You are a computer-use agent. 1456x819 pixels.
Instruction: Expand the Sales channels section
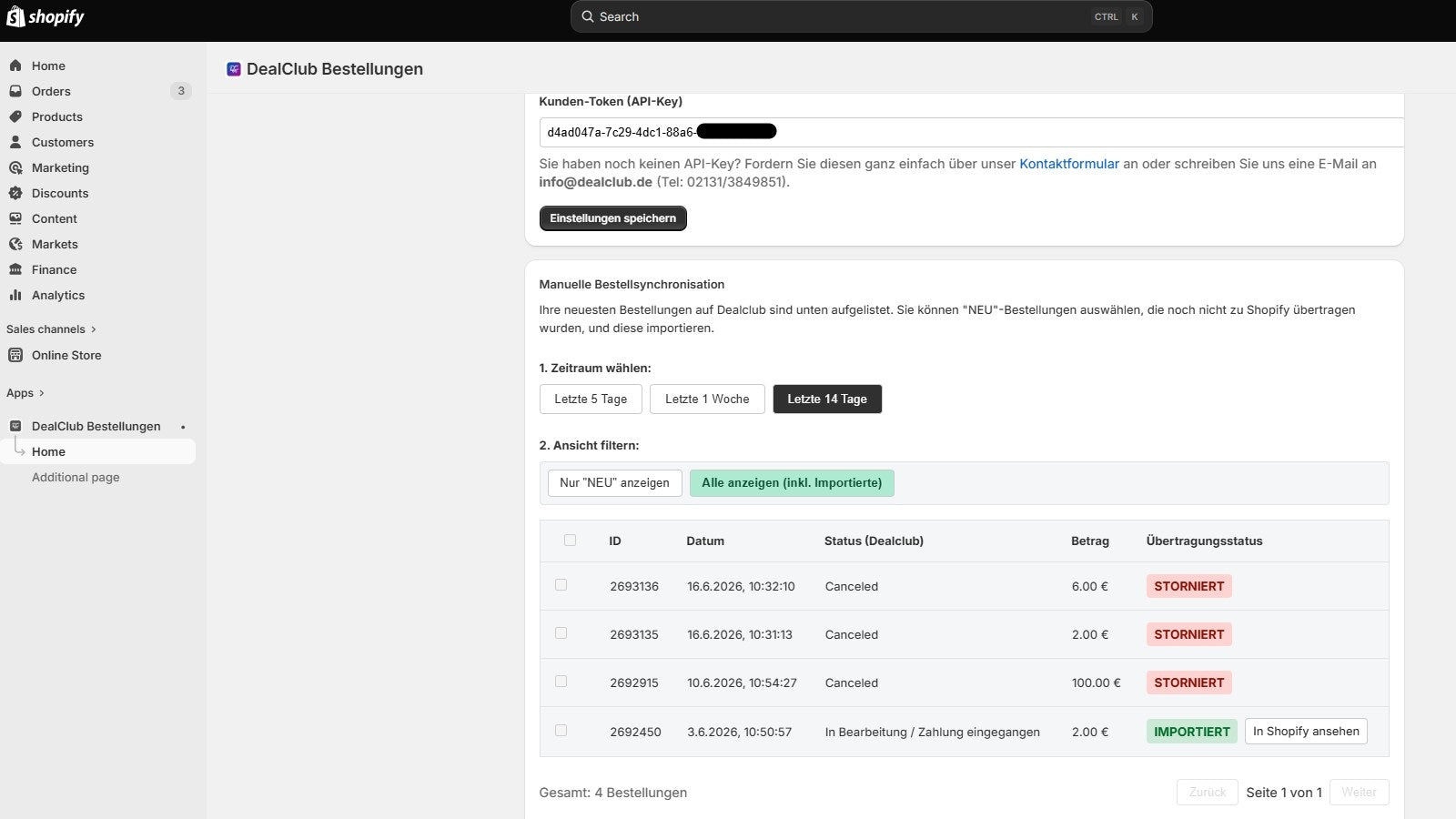point(51,329)
